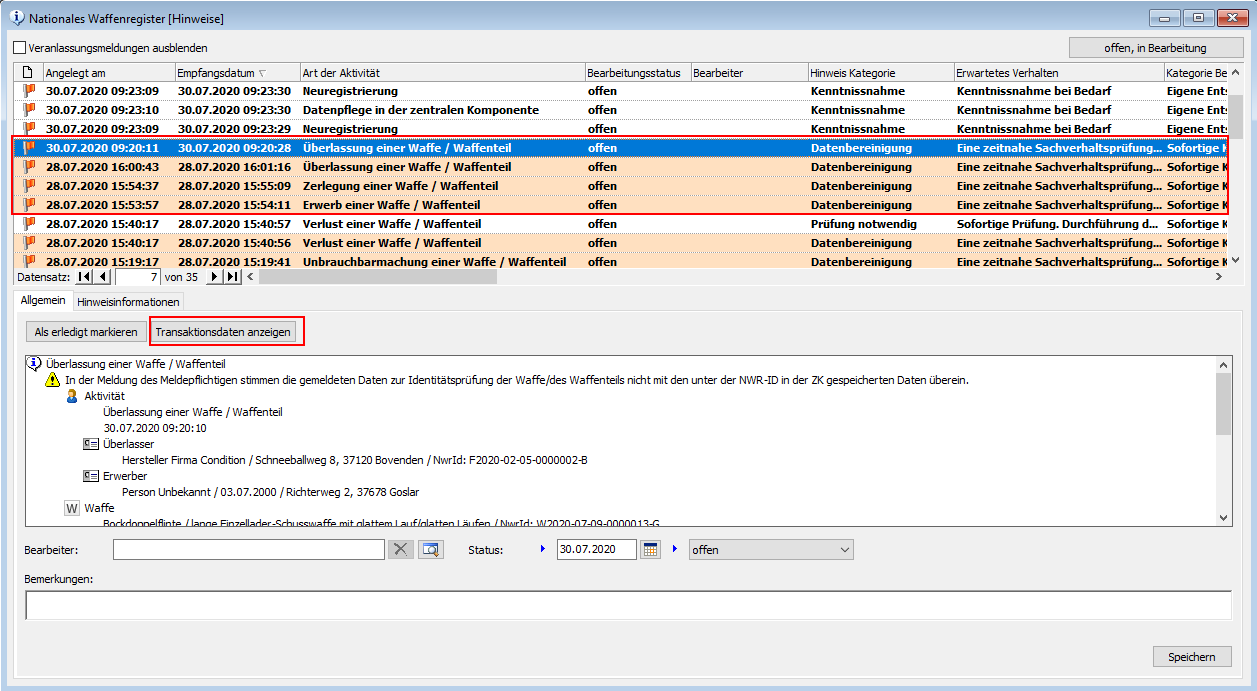Jump to the last record
This screenshot has width=1257, height=691.
coord(231,277)
